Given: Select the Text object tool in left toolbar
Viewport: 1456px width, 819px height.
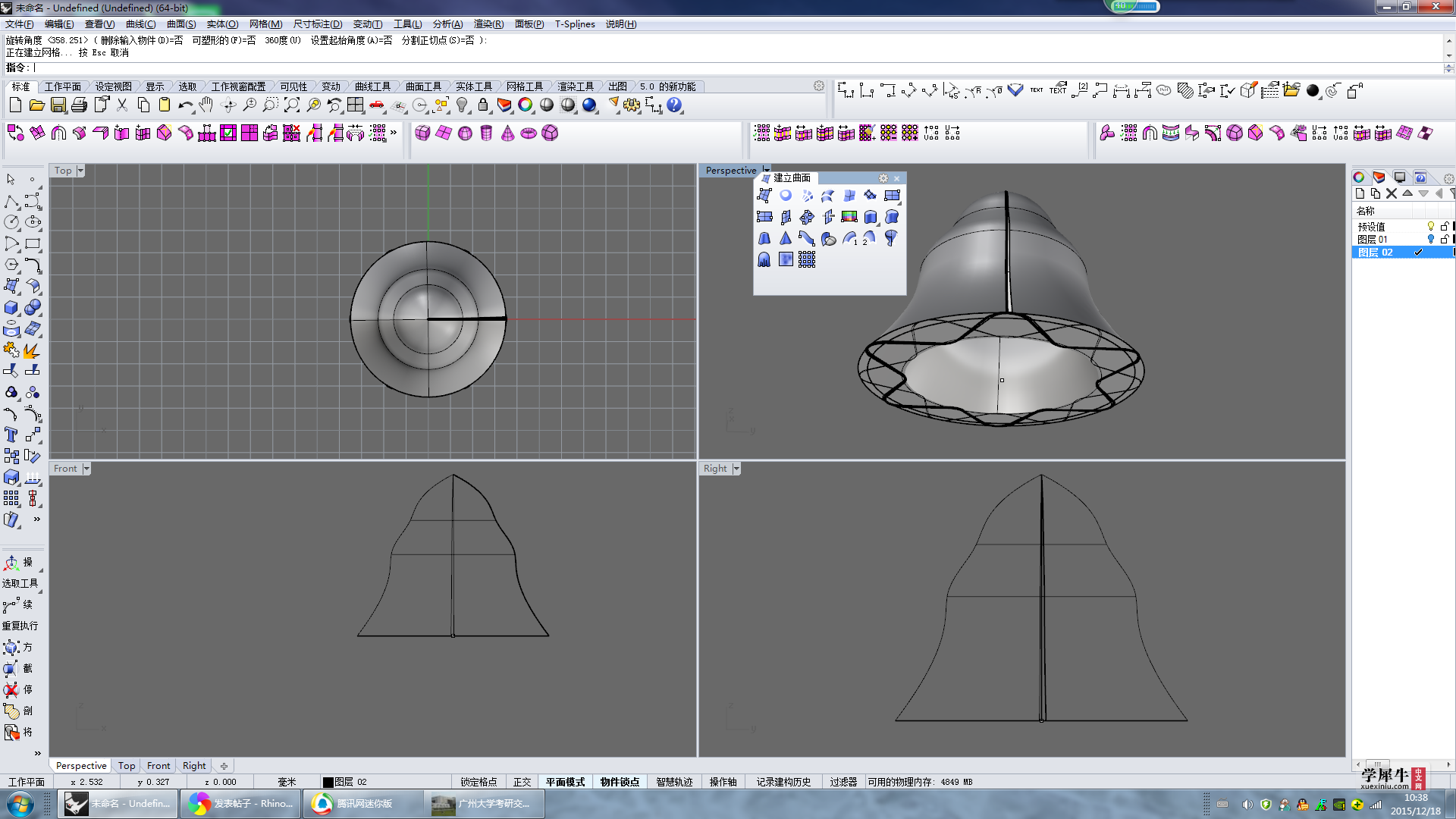Looking at the screenshot, I should tap(11, 435).
